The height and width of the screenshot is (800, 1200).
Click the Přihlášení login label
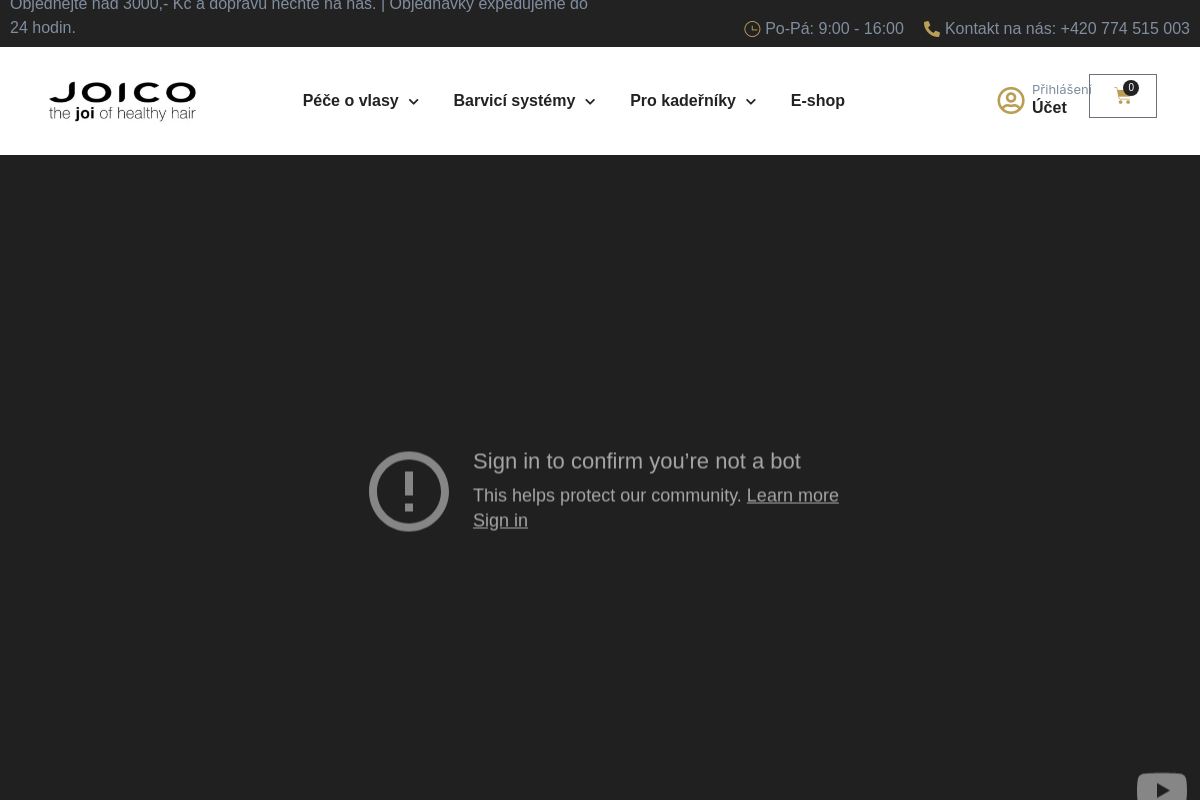pos(1060,89)
